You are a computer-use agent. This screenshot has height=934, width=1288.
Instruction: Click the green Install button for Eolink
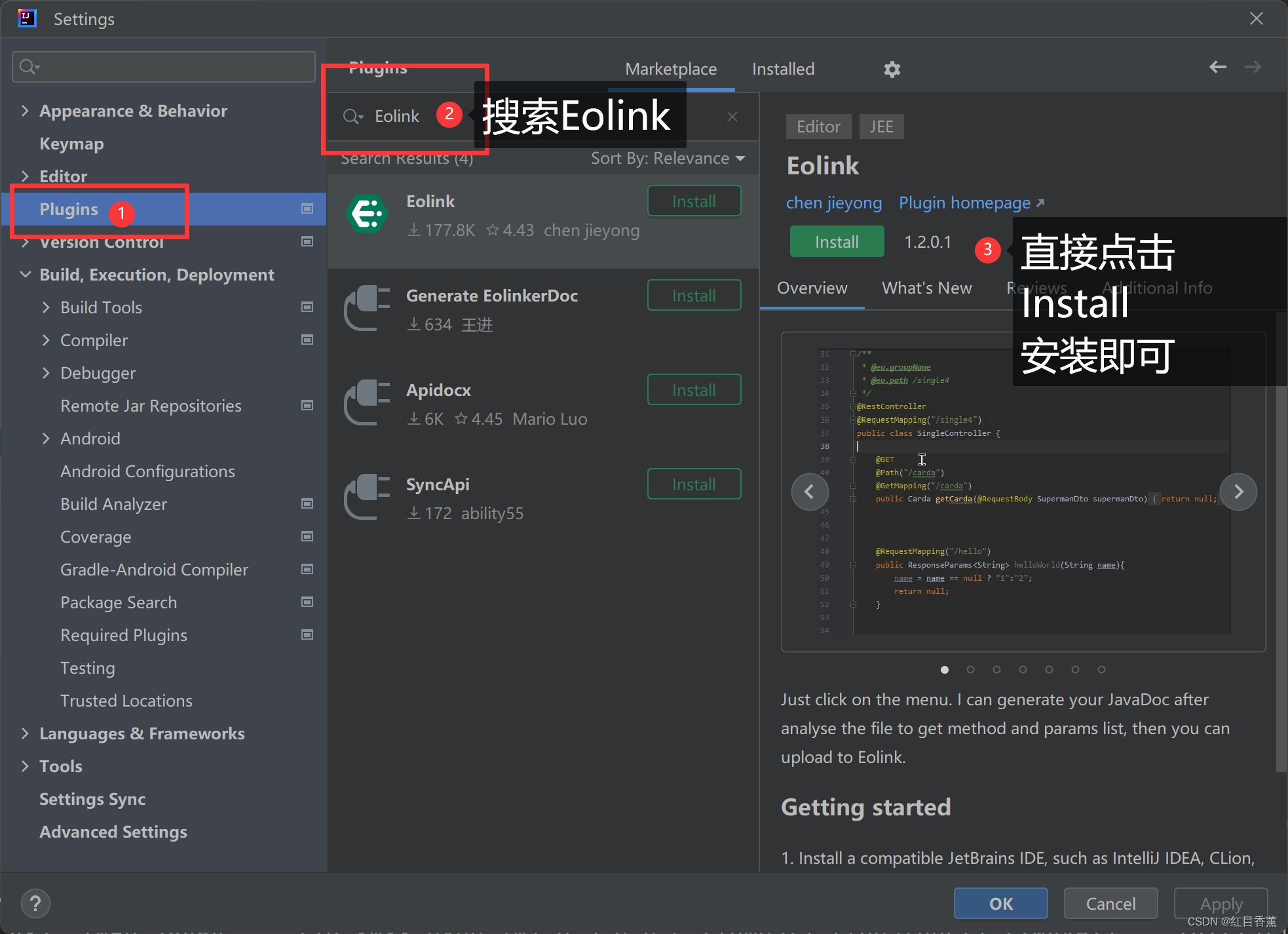pyautogui.click(x=837, y=242)
